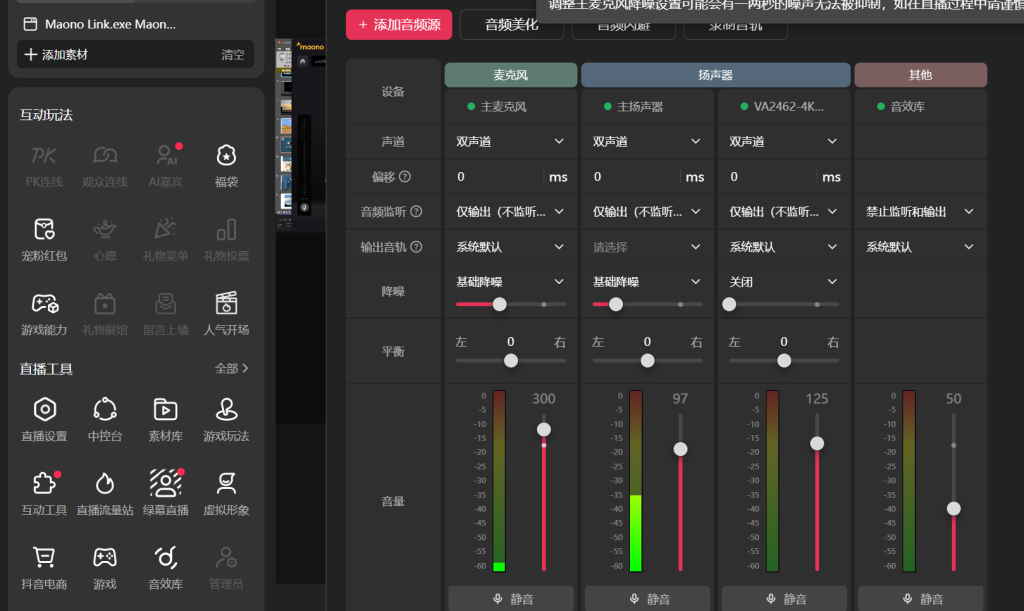Switch to the 其他 tab

coord(920,74)
